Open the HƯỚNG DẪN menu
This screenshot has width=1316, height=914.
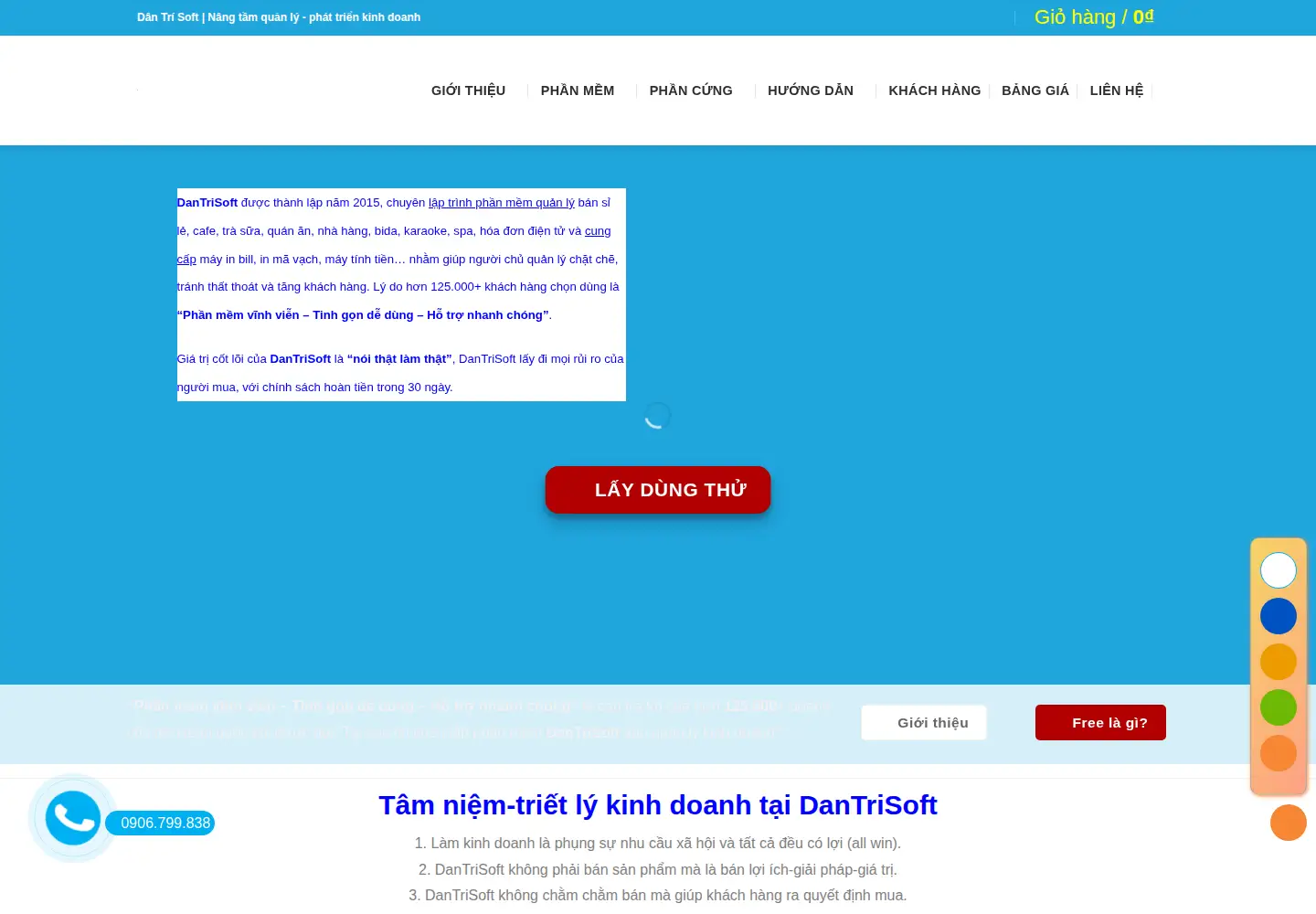pyautogui.click(x=811, y=90)
